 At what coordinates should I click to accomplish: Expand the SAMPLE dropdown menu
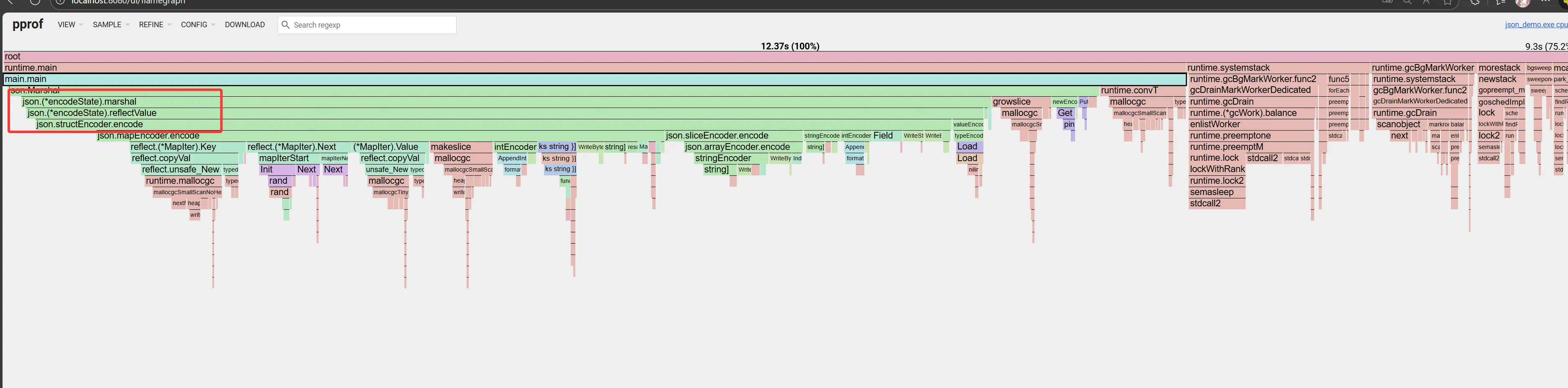click(x=110, y=25)
